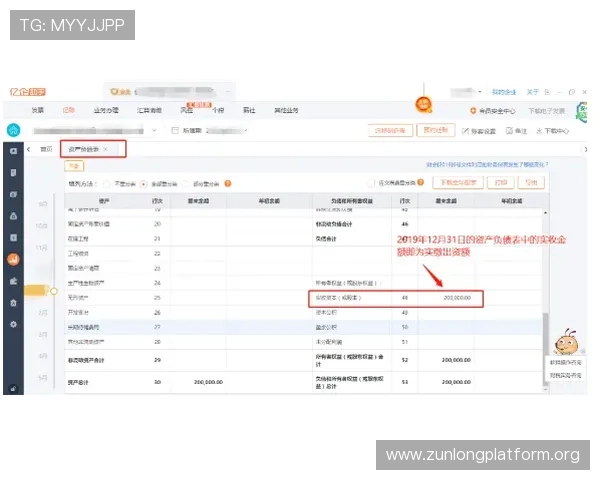Click the blue hint link above the table
This screenshot has width=600, height=480.
(x=487, y=164)
